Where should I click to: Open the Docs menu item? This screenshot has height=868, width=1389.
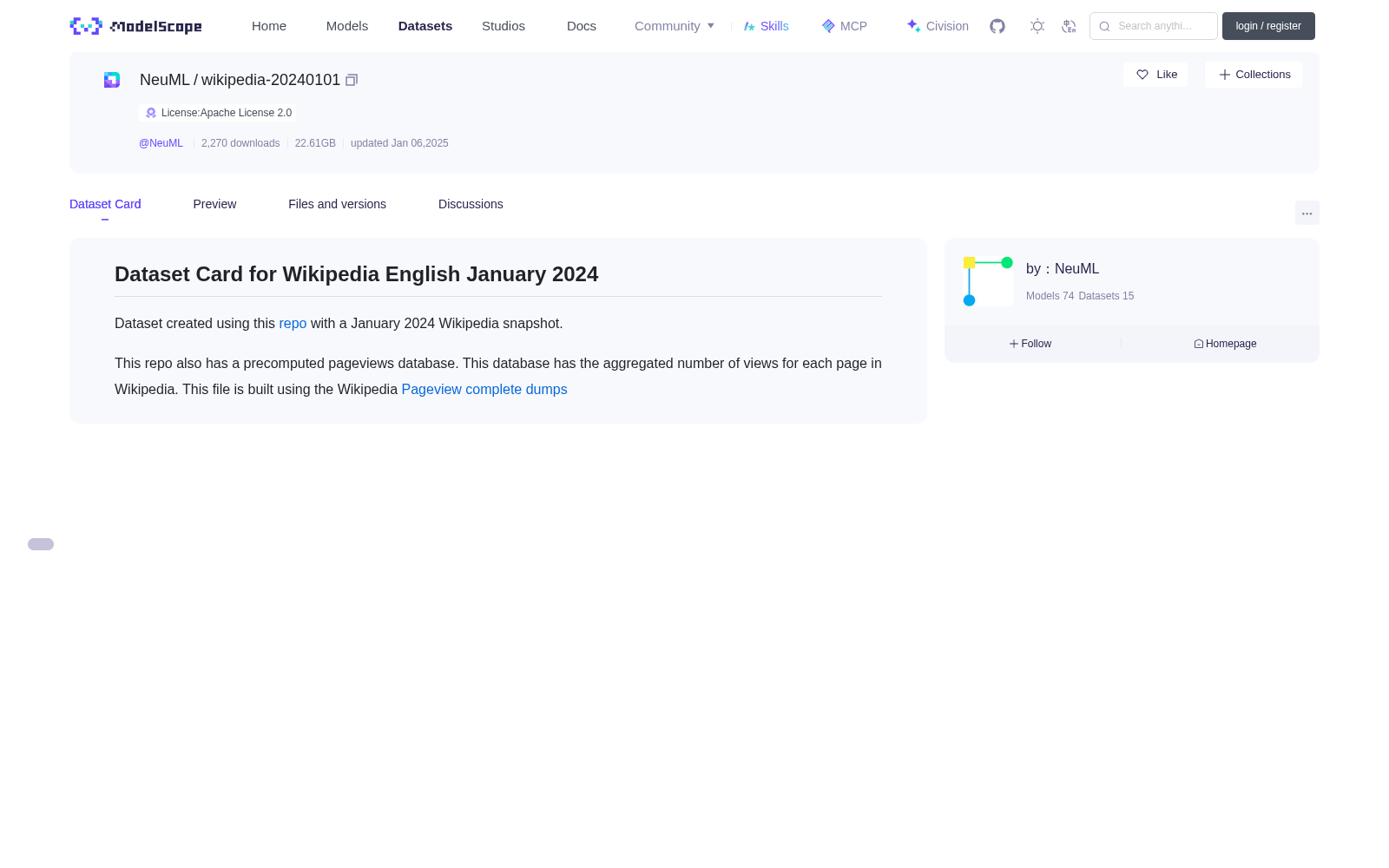pyautogui.click(x=582, y=26)
